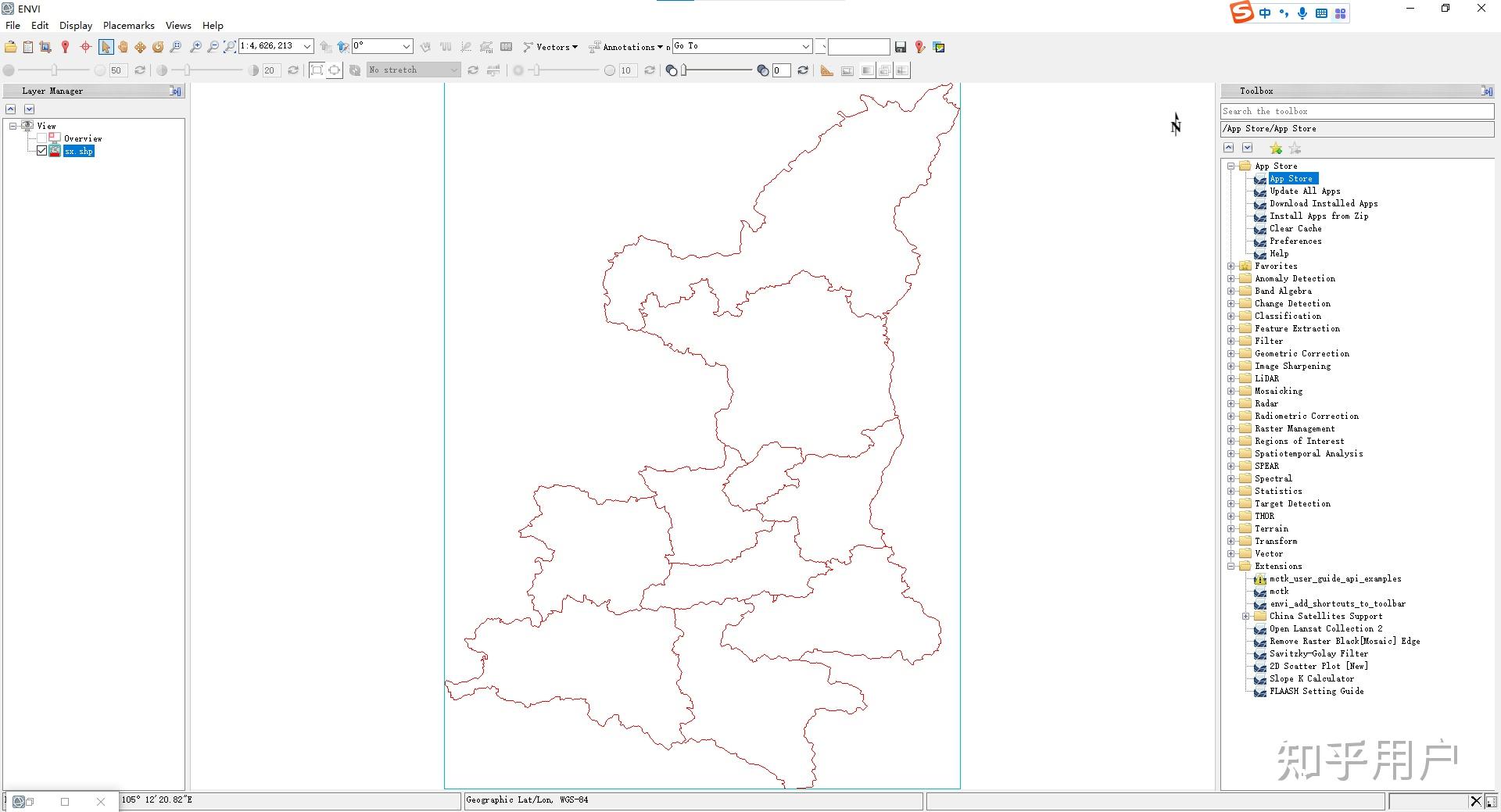Open the No stretch dropdown

point(453,70)
